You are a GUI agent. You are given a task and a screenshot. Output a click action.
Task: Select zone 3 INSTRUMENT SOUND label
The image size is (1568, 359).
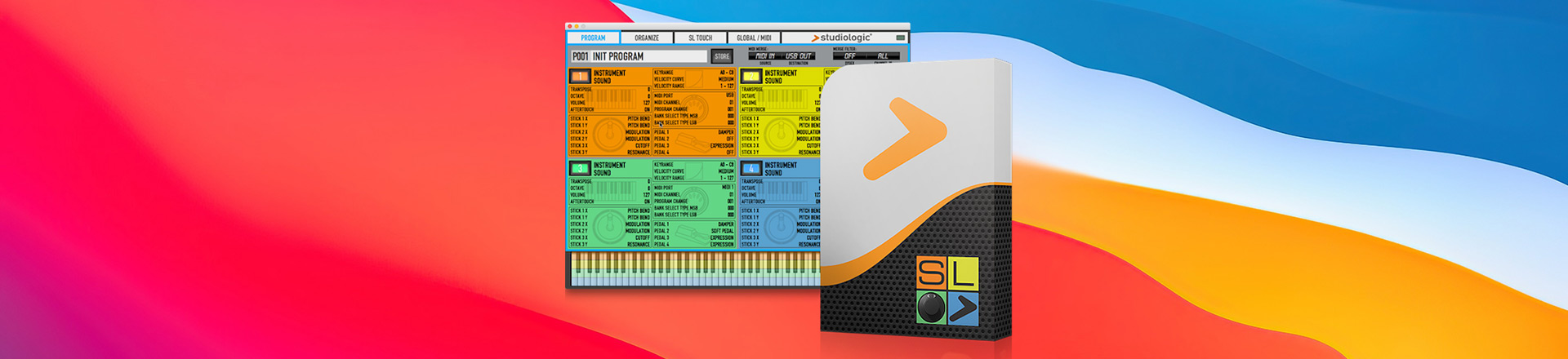(x=609, y=169)
